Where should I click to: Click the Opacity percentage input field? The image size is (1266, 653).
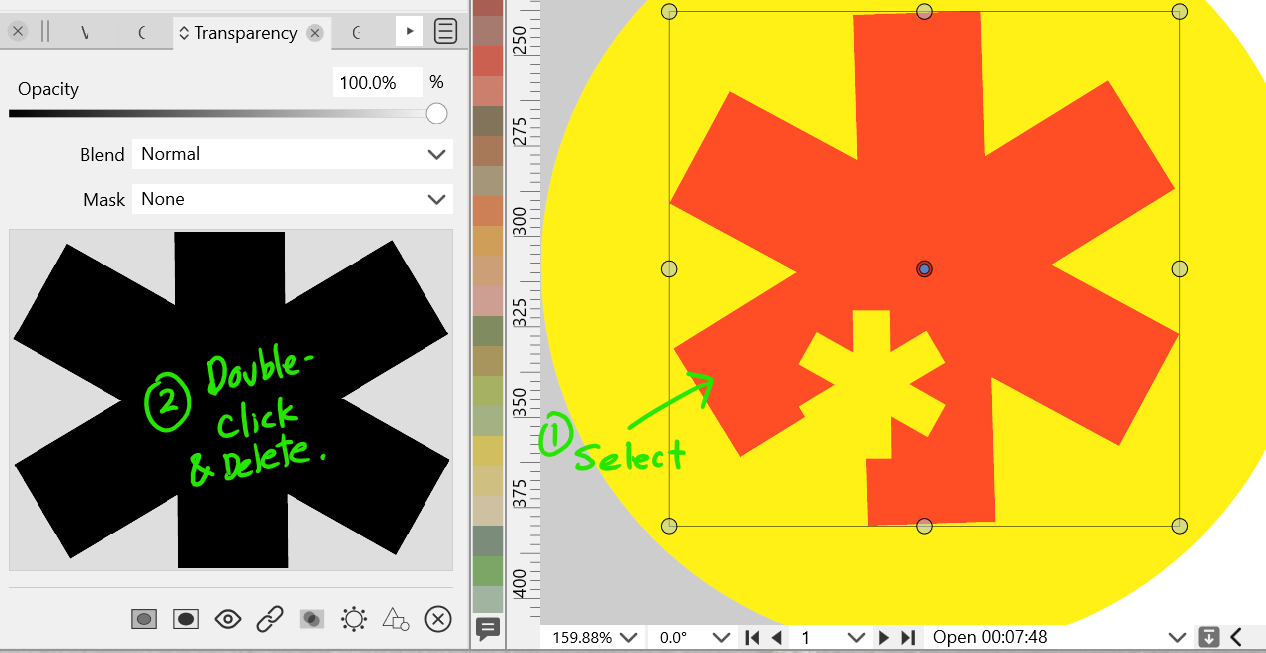376,82
